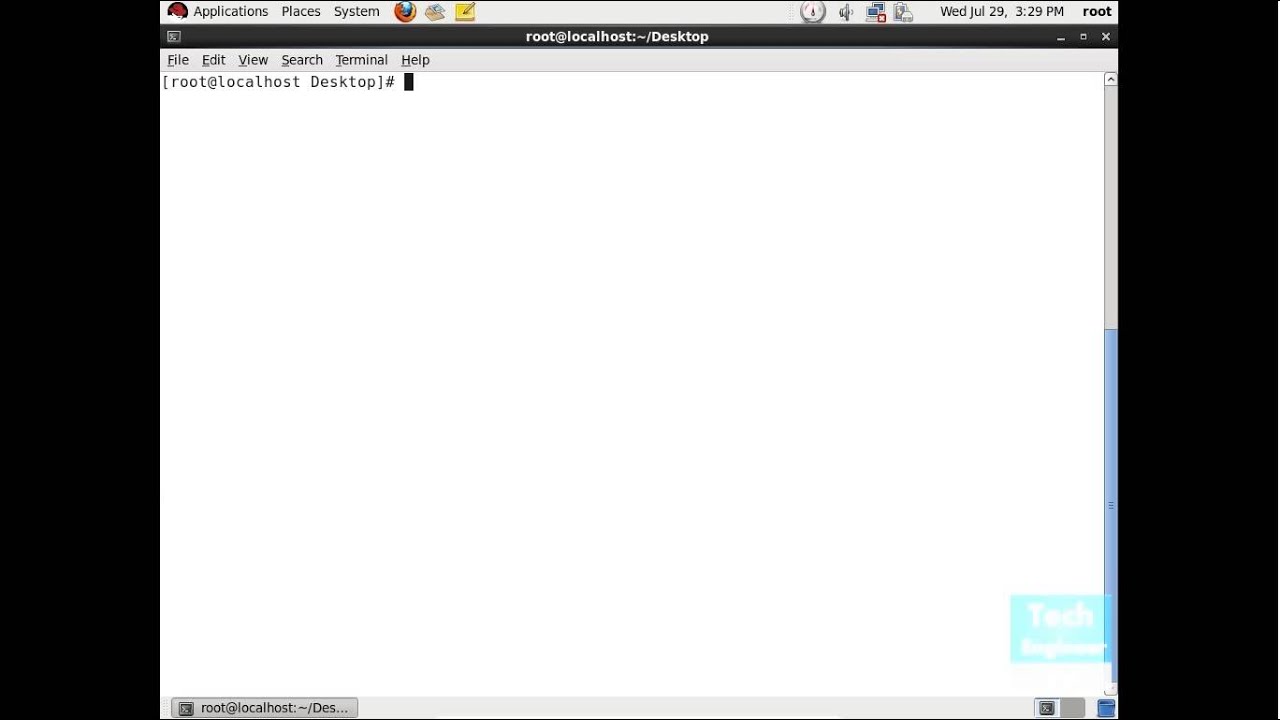Screen dimensions: 1280x720
Task: Click the terminal scrollbar down arrow
Action: coord(1111,690)
